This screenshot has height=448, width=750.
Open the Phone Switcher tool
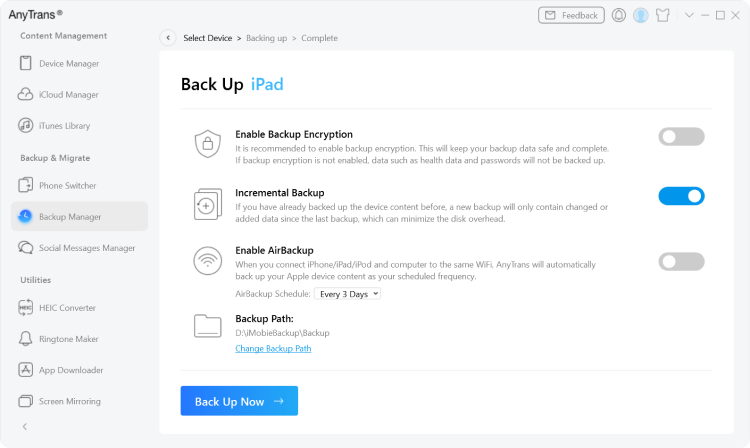tap(67, 185)
